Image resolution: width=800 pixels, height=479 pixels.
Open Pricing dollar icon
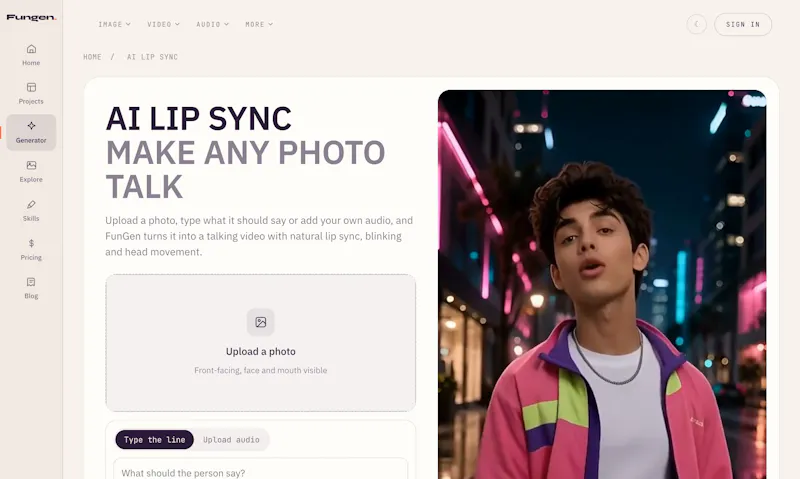pos(31,243)
